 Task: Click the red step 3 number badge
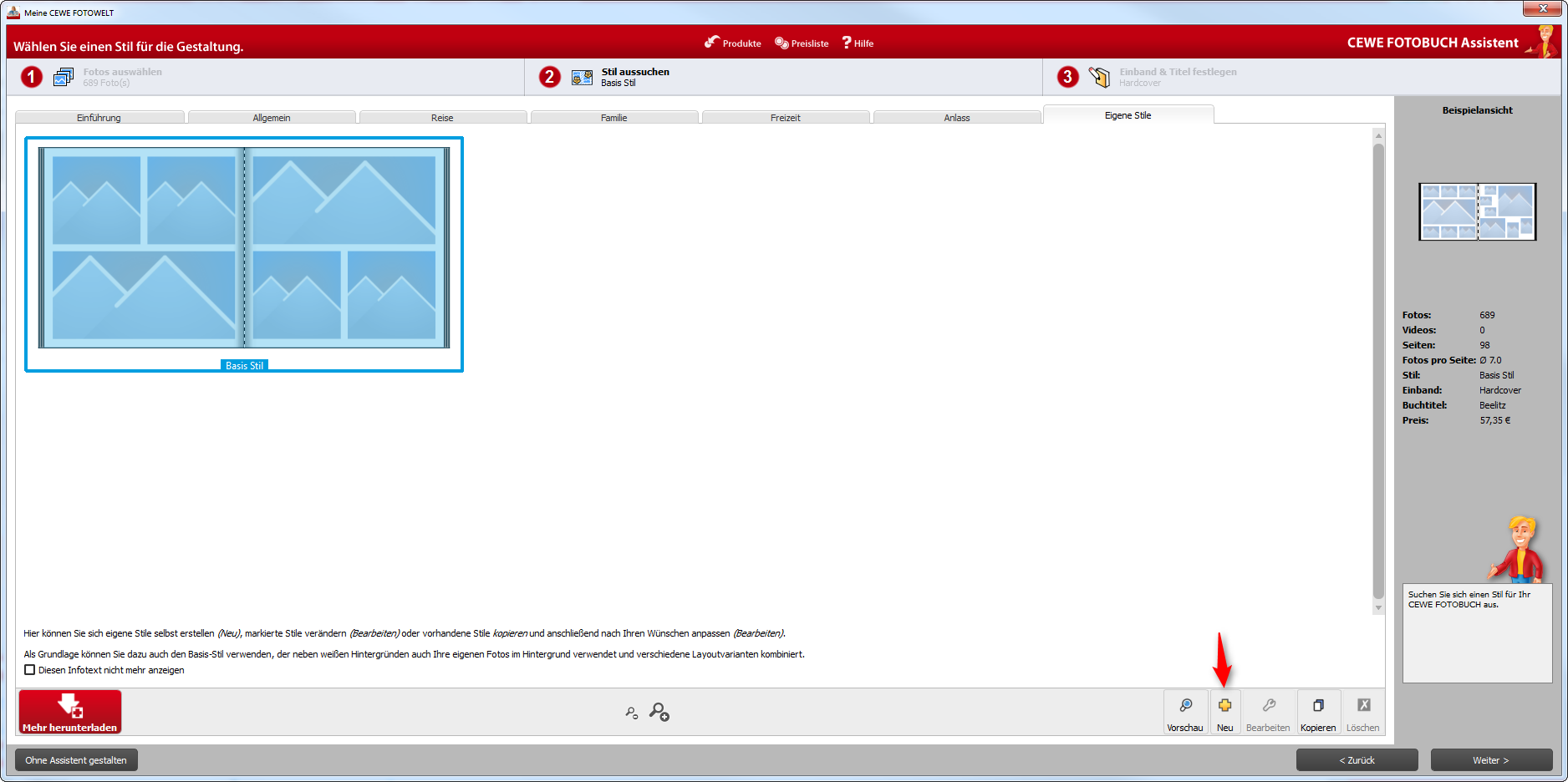(1067, 77)
